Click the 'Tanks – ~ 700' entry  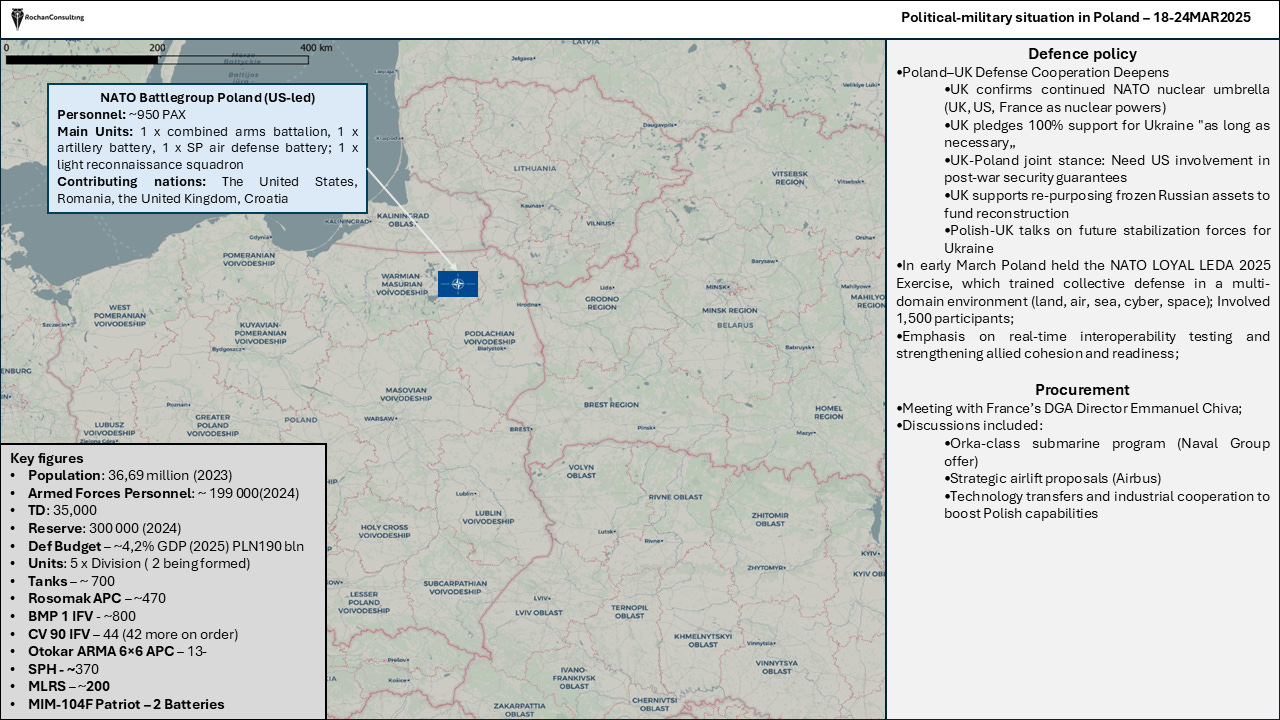(71, 581)
